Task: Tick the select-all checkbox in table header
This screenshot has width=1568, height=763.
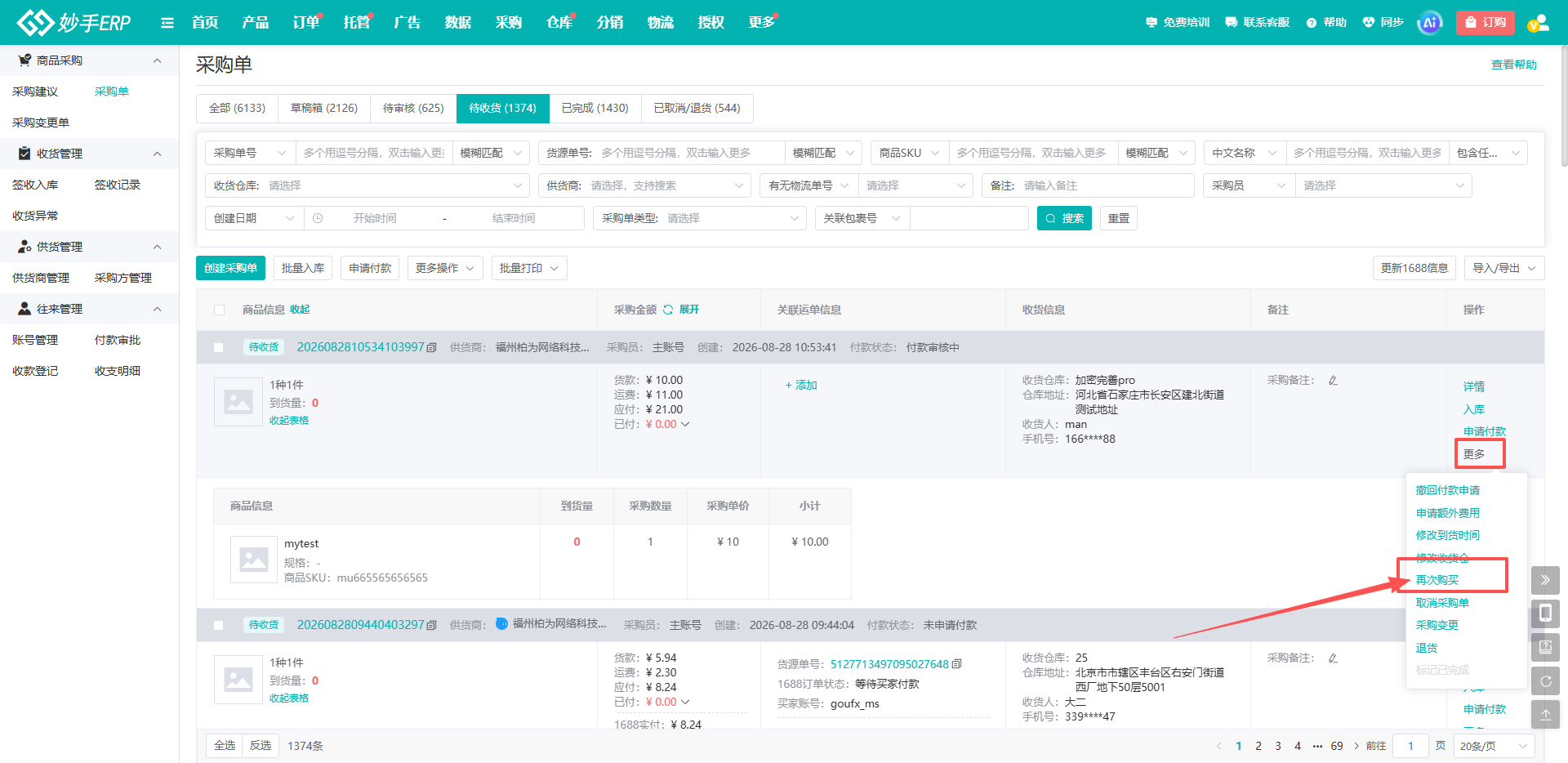Action: 219,310
